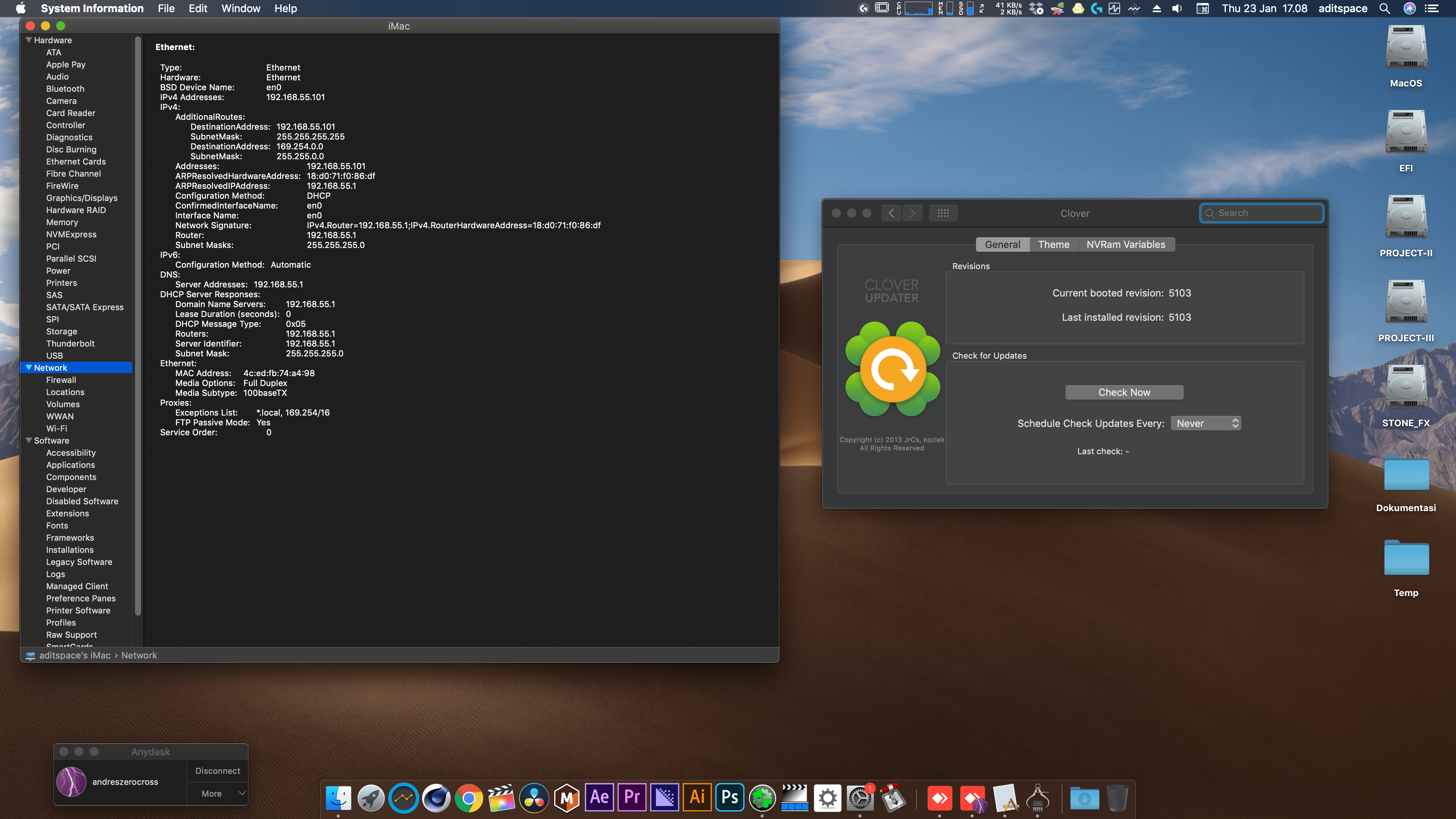Viewport: 1456px width, 819px height.
Task: Select Firewall under Network
Action: [x=61, y=380]
